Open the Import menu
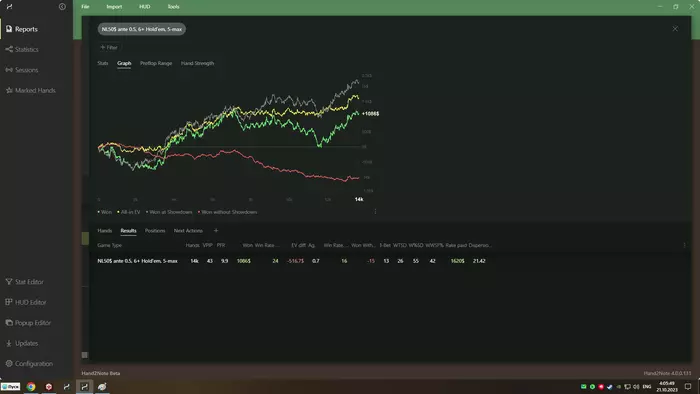 click(114, 7)
